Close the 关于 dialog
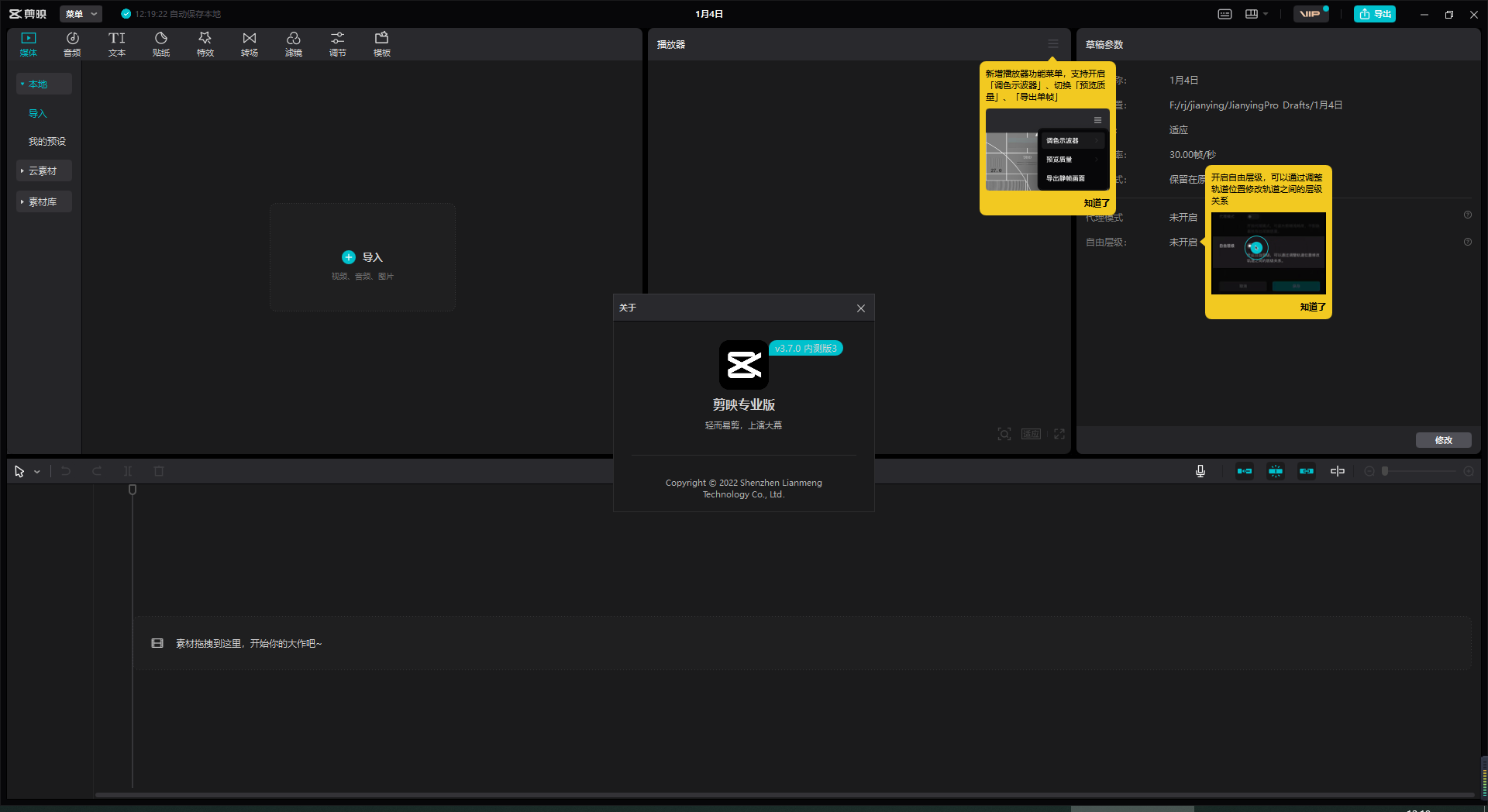Image resolution: width=1488 pixels, height=812 pixels. [x=861, y=308]
